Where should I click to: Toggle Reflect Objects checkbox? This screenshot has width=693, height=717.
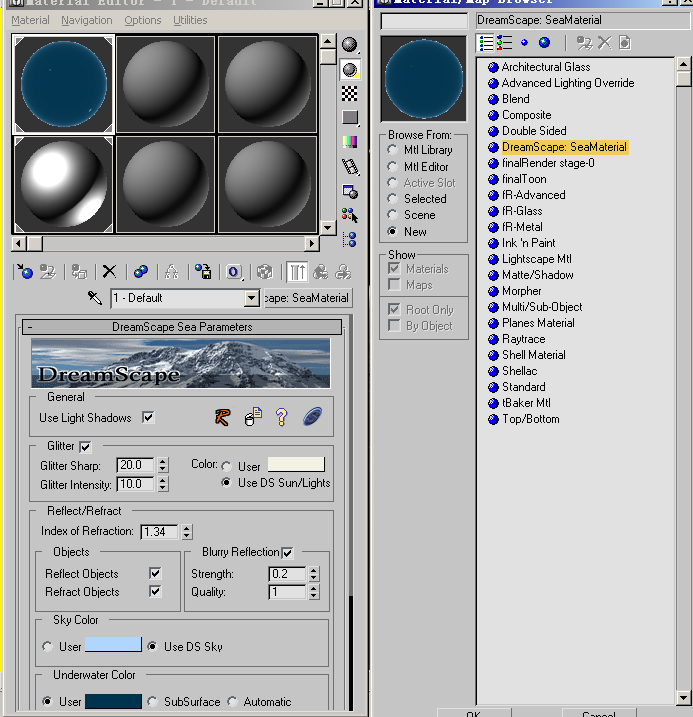[x=155, y=573]
